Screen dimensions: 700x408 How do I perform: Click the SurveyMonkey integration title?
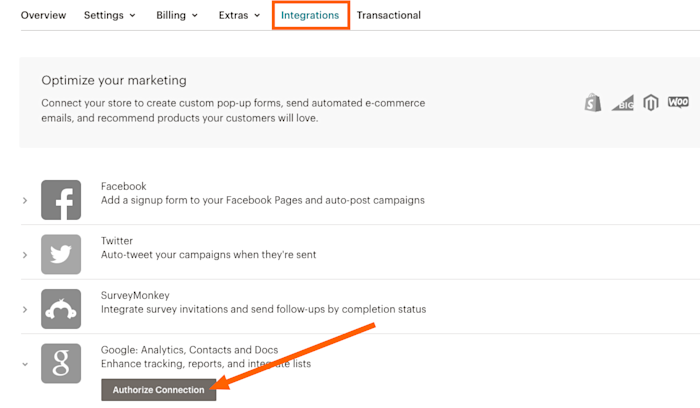[x=135, y=295]
